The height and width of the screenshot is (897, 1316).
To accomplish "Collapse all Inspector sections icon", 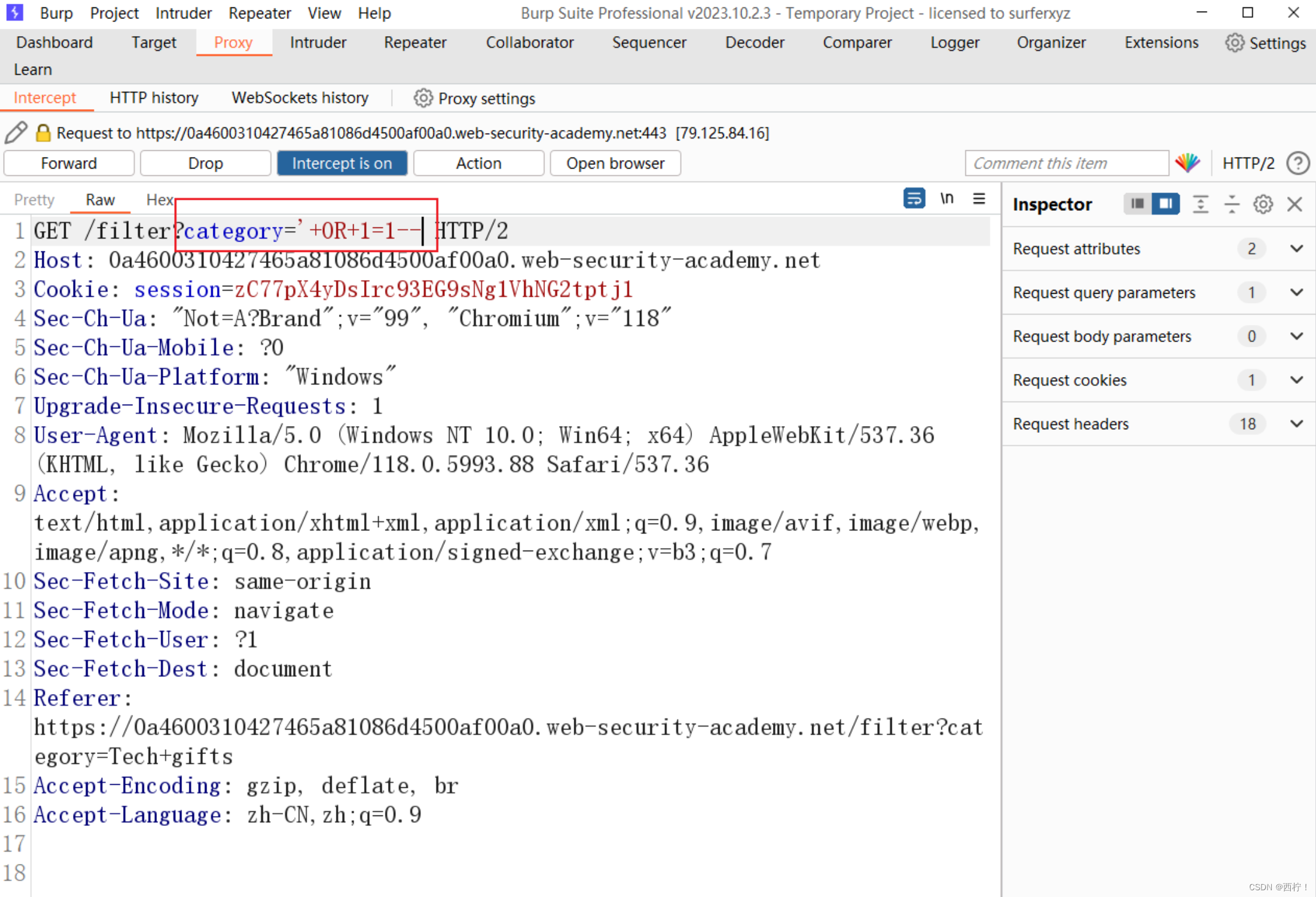I will 1231,204.
